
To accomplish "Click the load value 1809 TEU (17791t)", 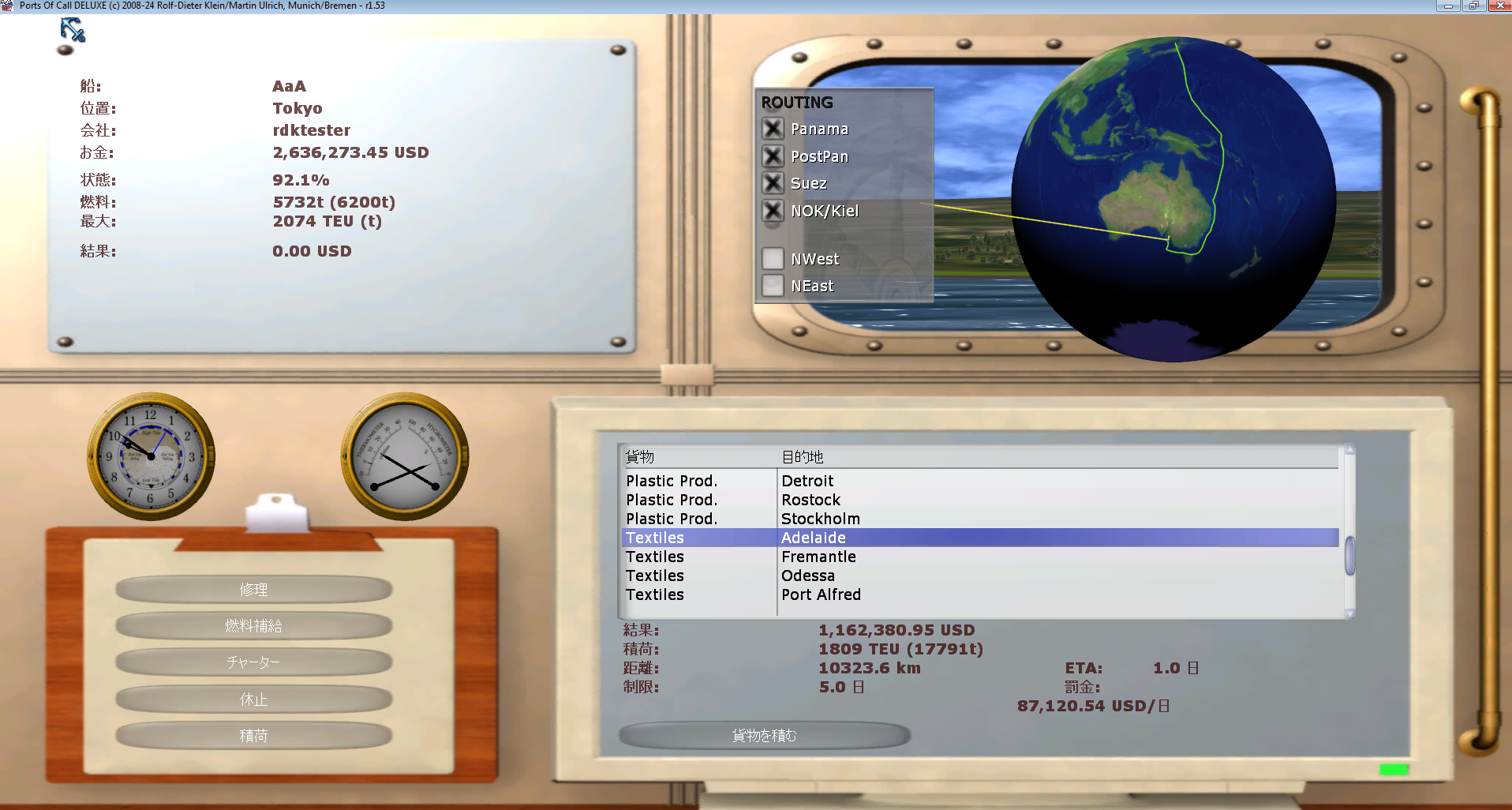I will pos(900,649).
